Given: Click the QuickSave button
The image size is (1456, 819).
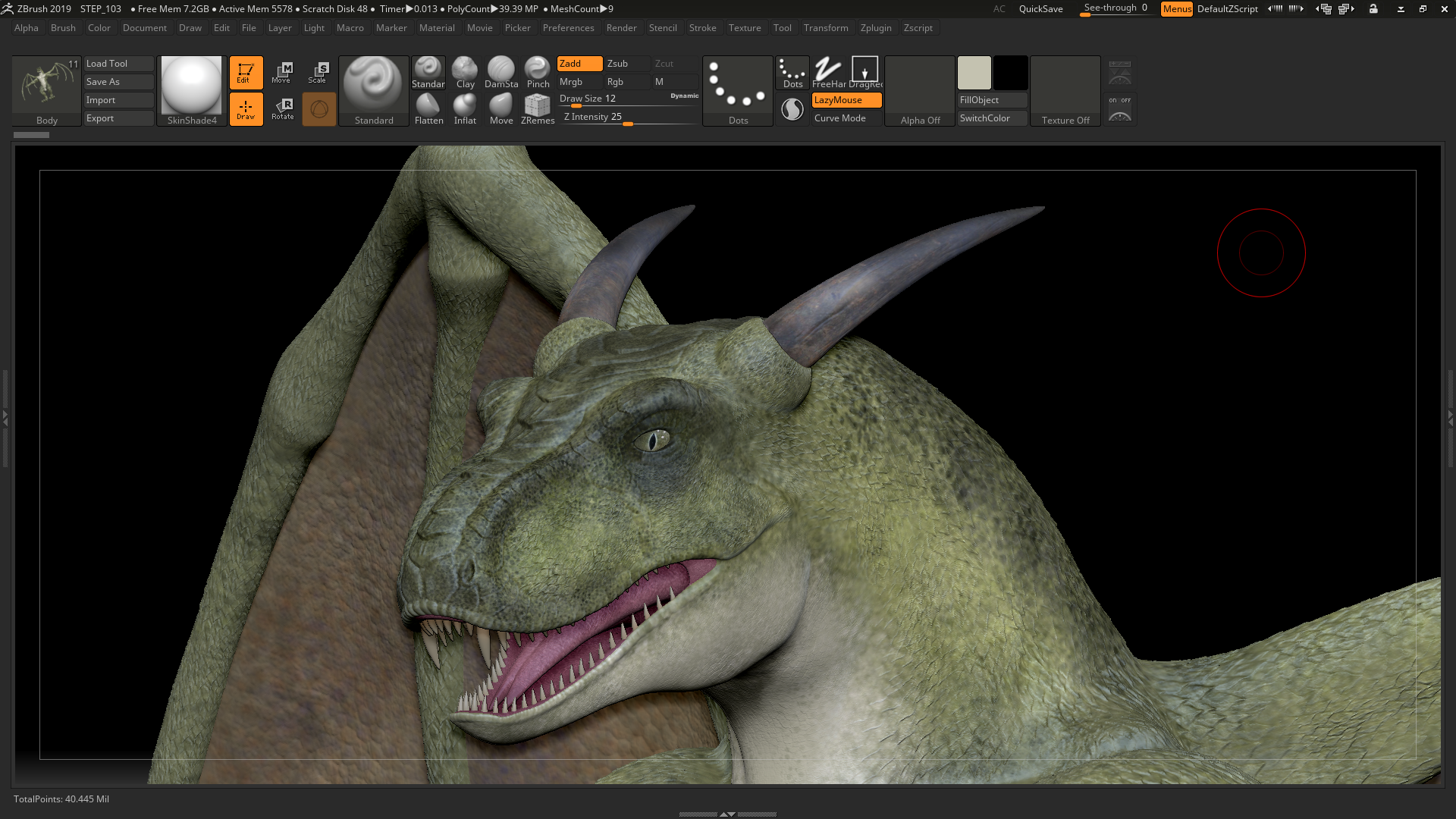Looking at the screenshot, I should coord(1040,9).
